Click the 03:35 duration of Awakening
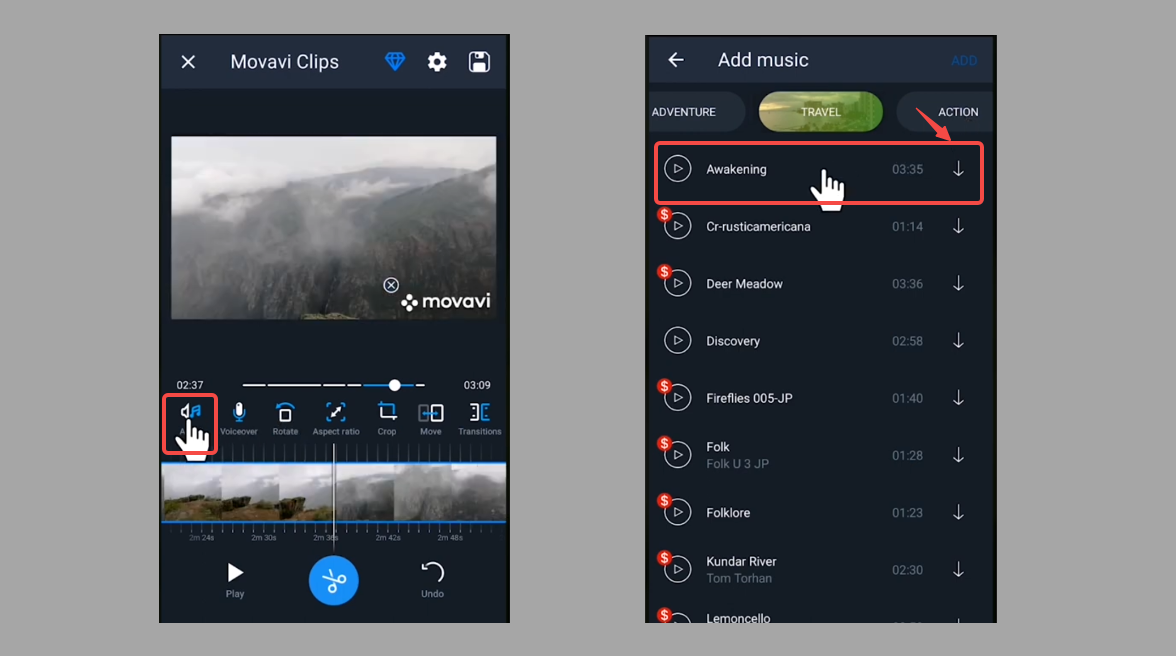1176x656 pixels. click(908, 169)
